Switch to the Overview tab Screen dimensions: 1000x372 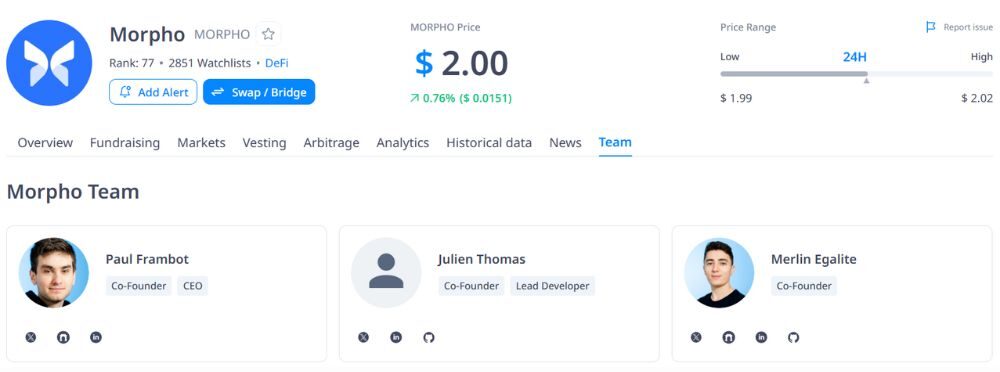pos(45,143)
